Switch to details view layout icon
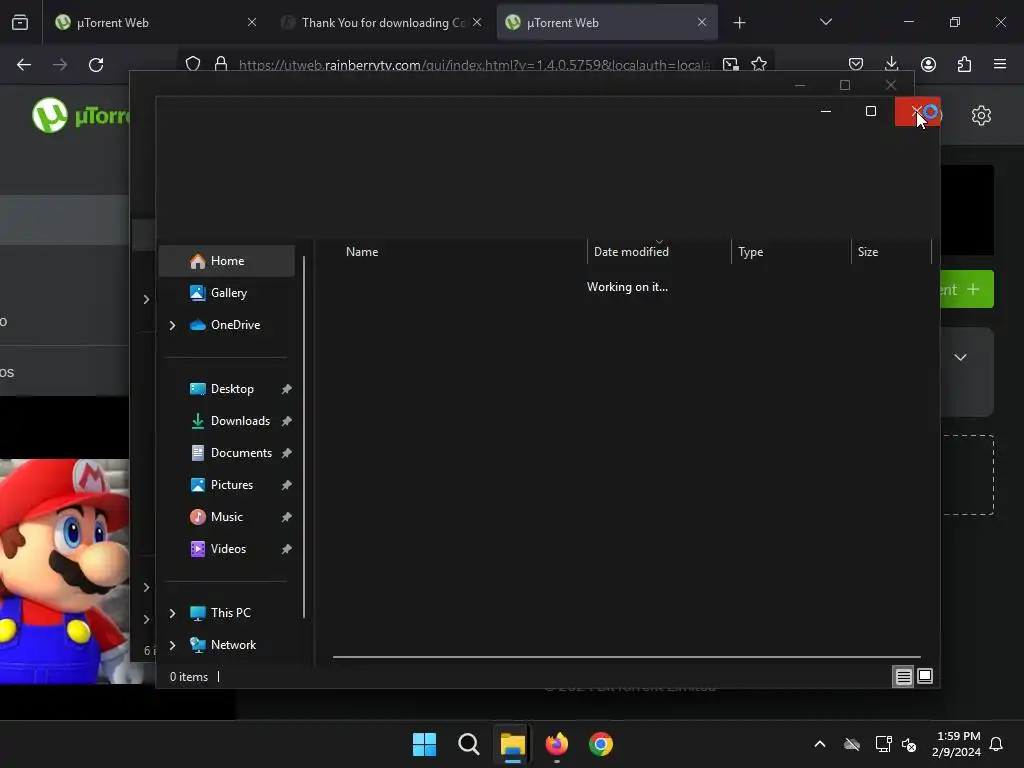 click(903, 677)
